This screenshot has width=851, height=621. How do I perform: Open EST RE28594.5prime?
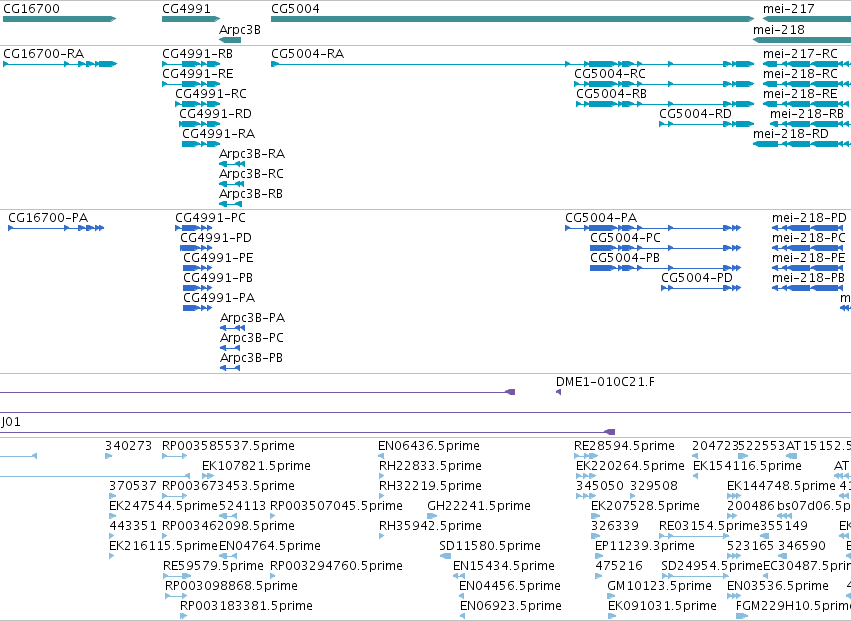[586, 456]
